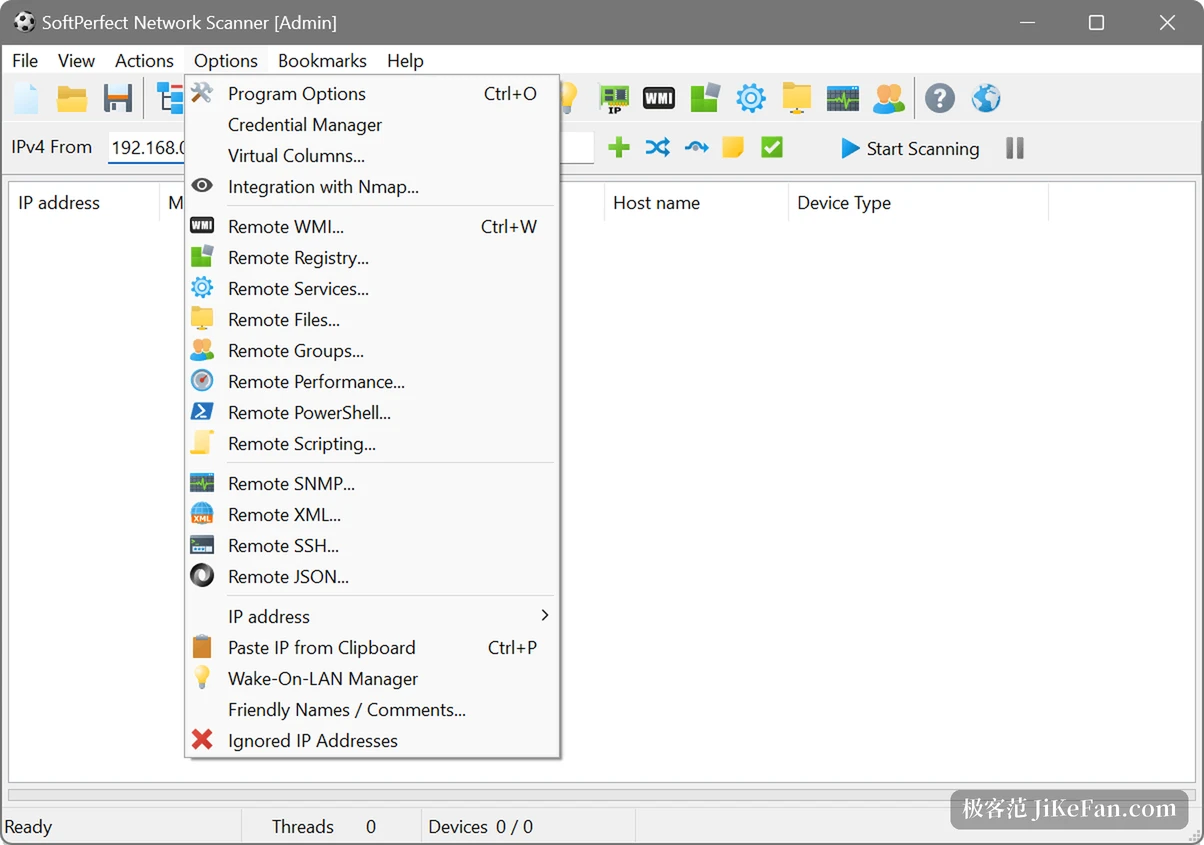This screenshot has width=1204, height=845.
Task: Open Remote SSH... menu entry
Action: 372,546
